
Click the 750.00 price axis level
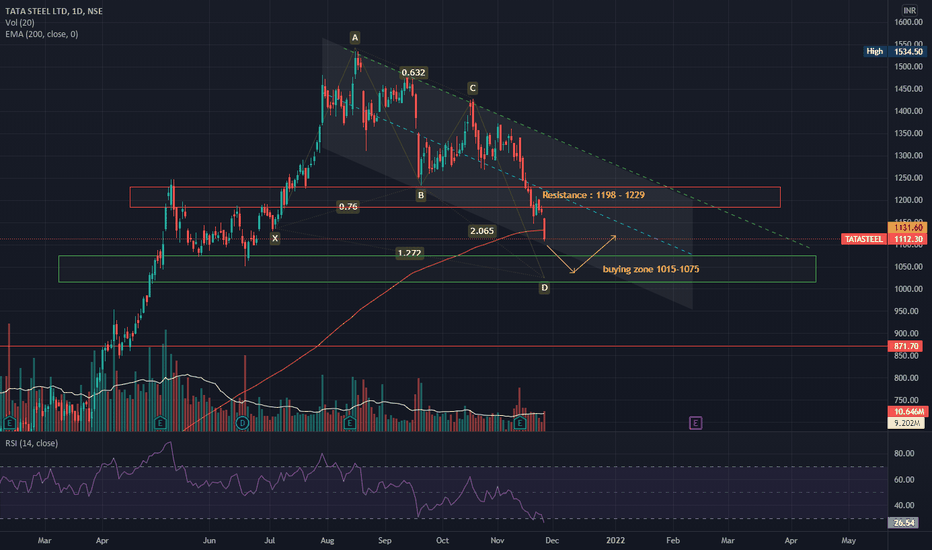(x=908, y=400)
